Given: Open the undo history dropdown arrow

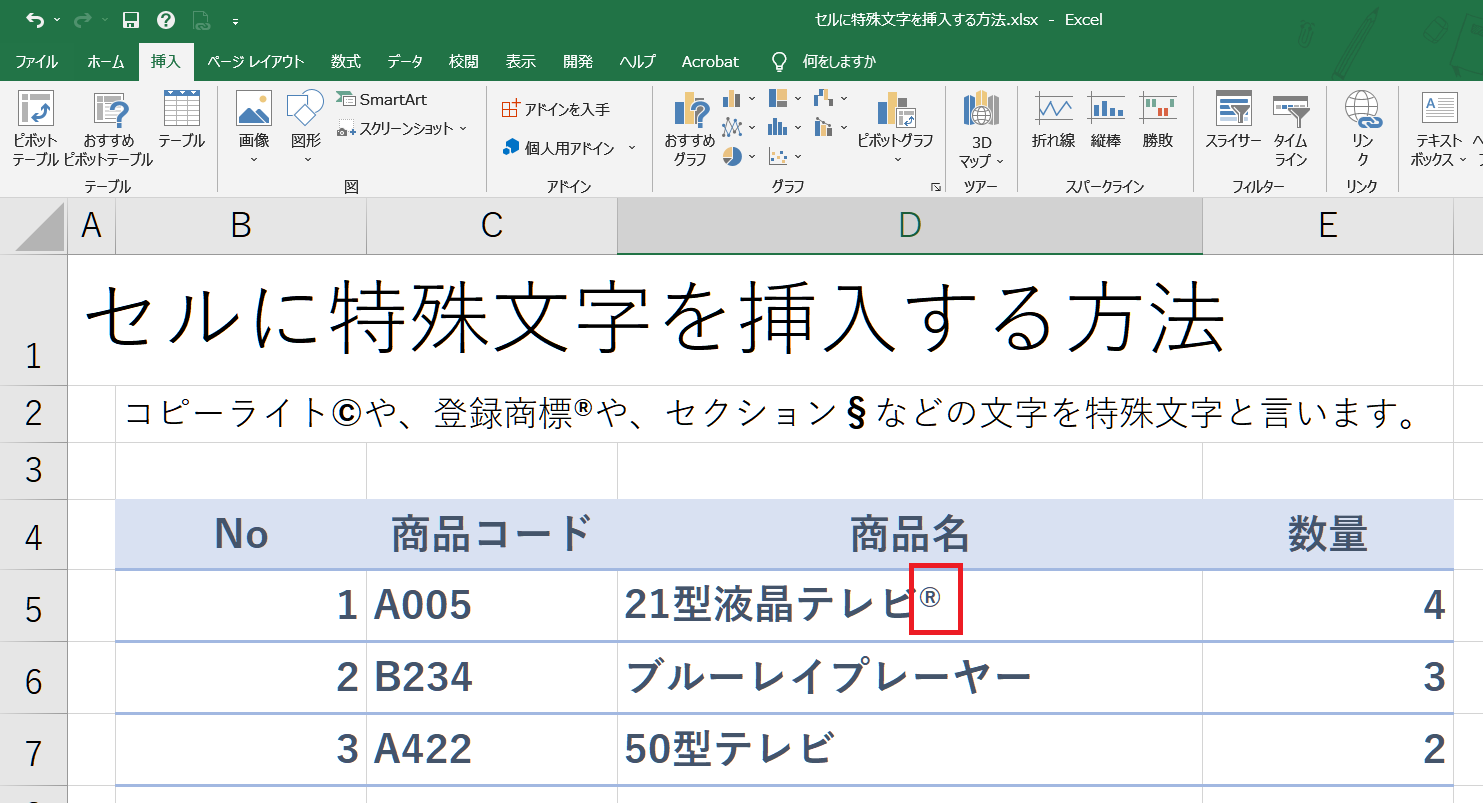Looking at the screenshot, I should coord(56,20).
